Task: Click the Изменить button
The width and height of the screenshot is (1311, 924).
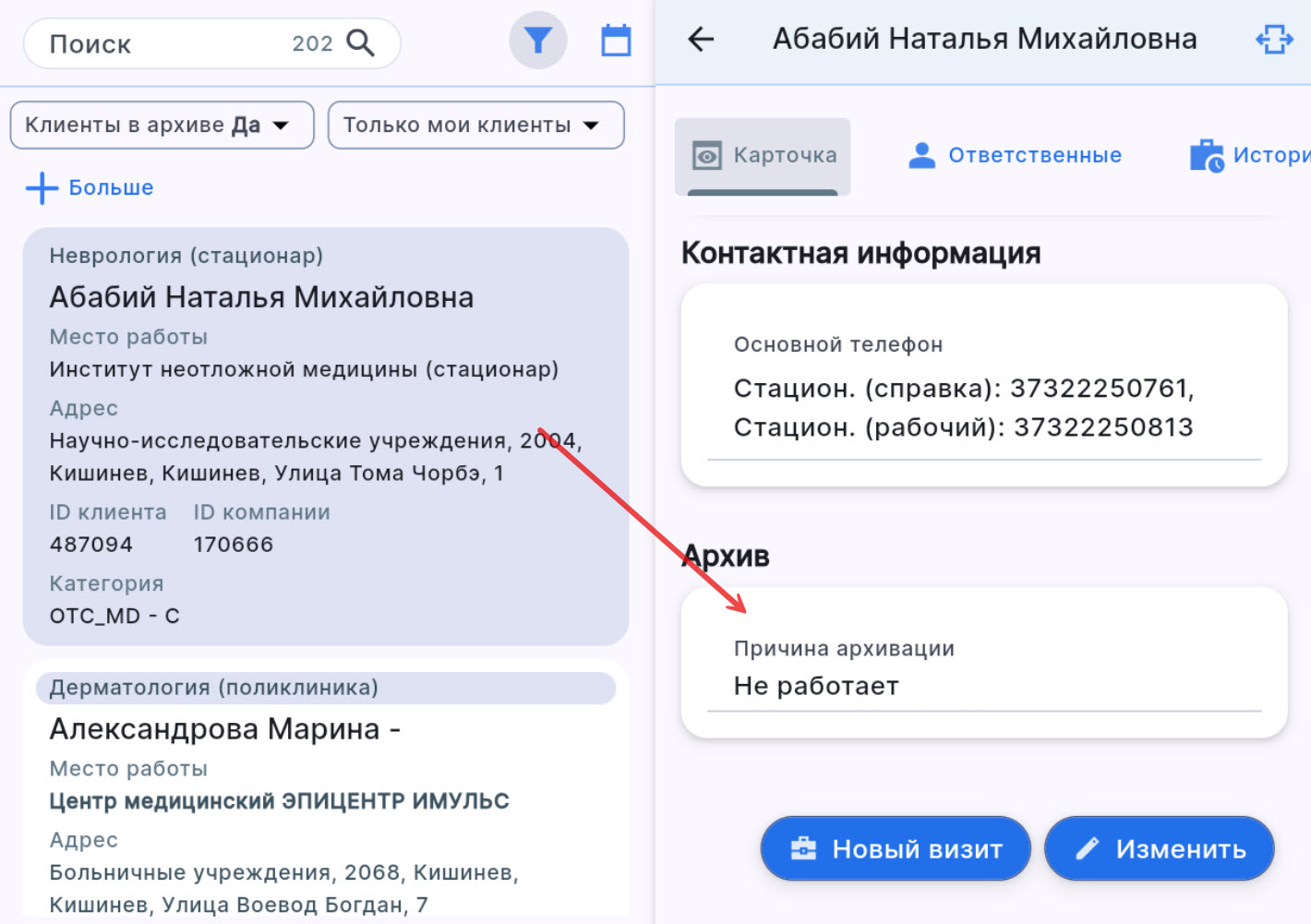Action: 1159,848
